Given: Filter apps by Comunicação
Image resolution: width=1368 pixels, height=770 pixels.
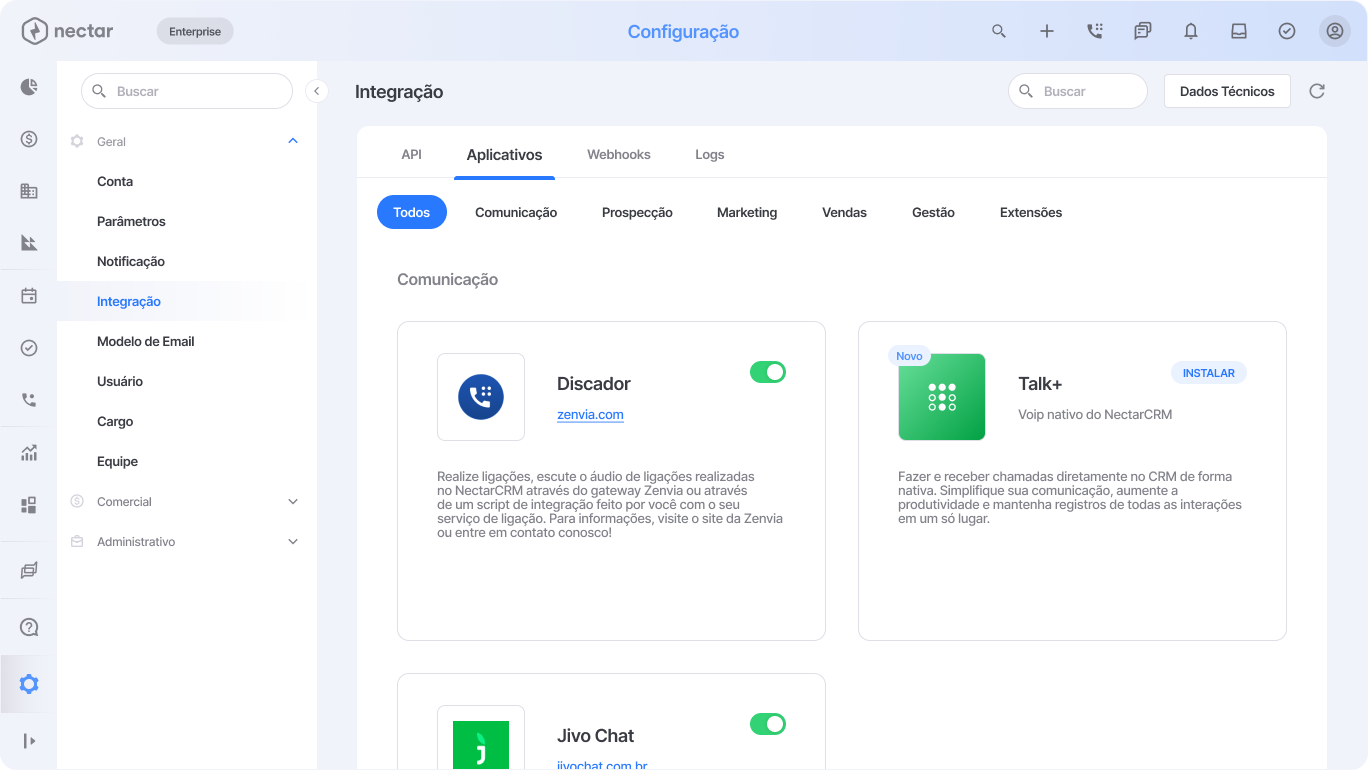Looking at the screenshot, I should click(x=516, y=212).
